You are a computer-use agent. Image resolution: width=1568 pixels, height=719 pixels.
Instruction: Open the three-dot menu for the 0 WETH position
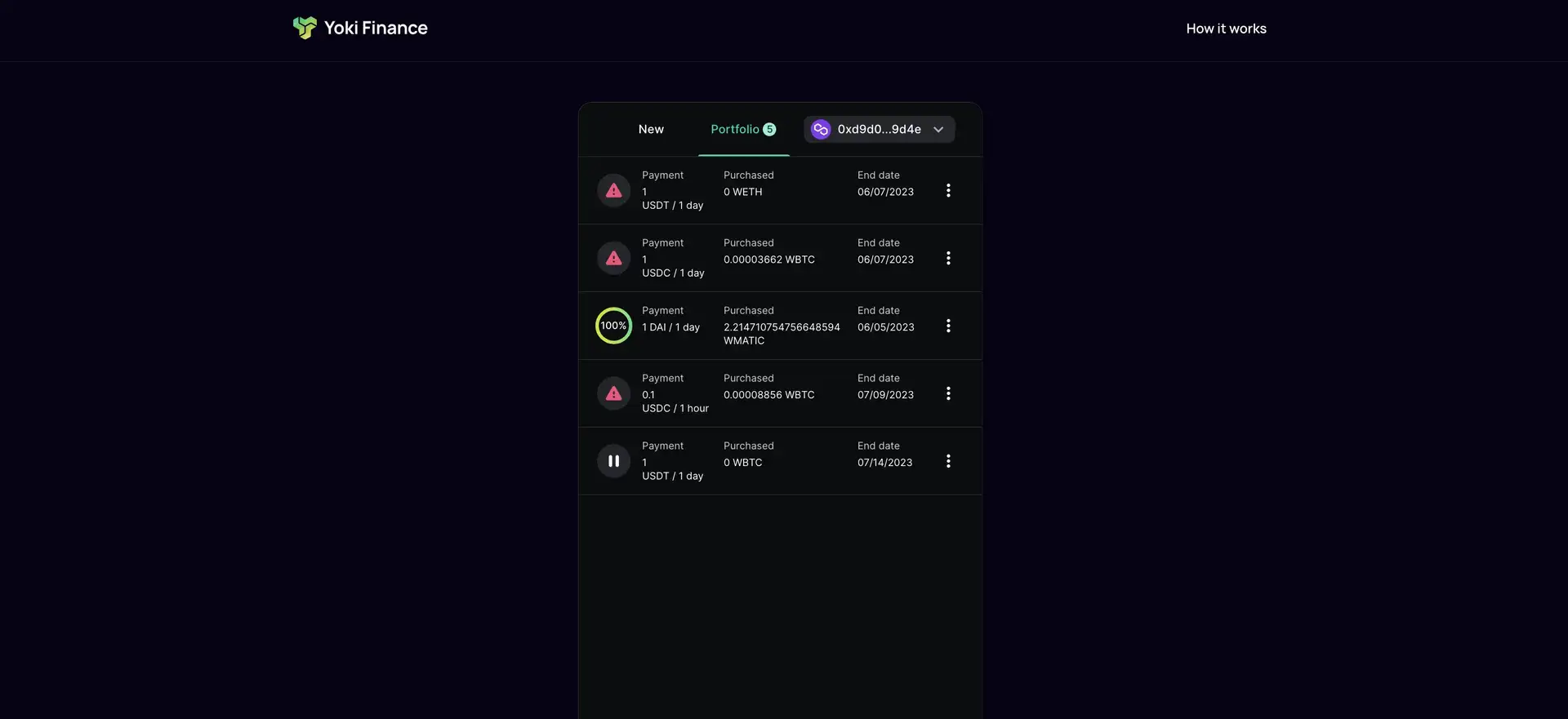pyautogui.click(x=947, y=190)
